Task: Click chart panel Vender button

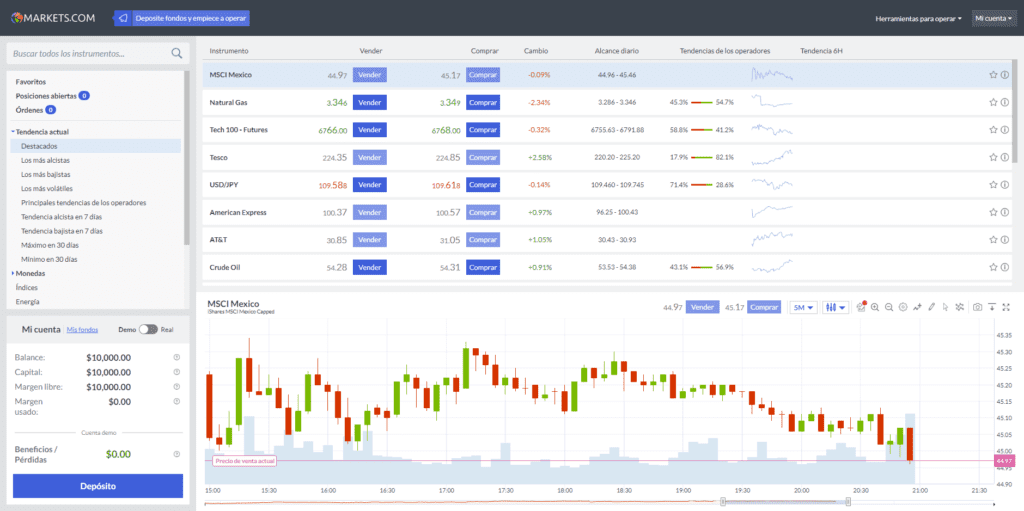Action: pos(702,307)
